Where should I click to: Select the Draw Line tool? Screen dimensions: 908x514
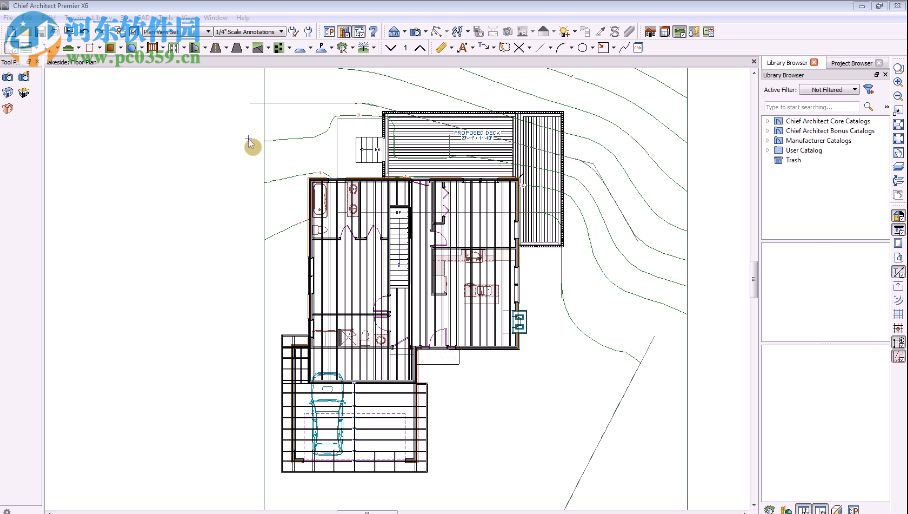(x=540, y=48)
